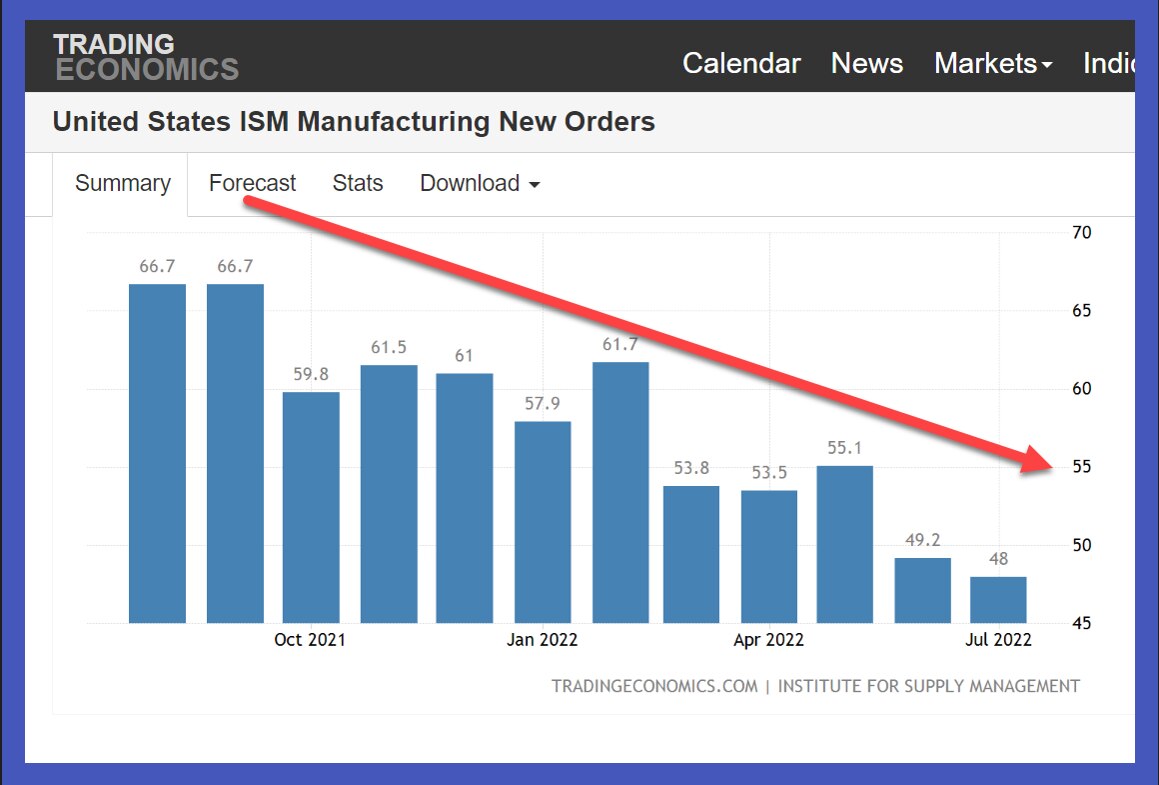The width and height of the screenshot is (1159, 785).
Task: Click the bar labeled 61.5
Action: pyautogui.click(x=389, y=494)
